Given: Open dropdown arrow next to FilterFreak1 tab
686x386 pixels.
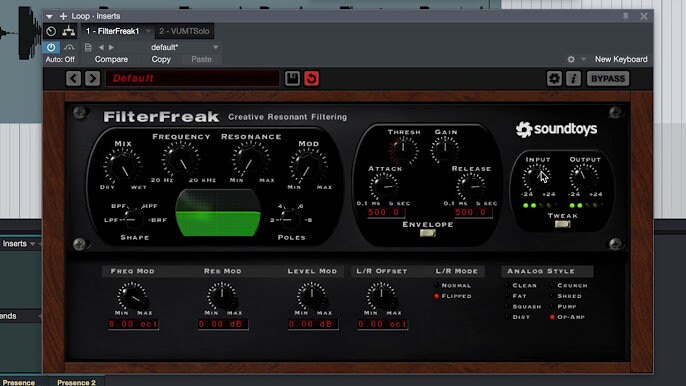Looking at the screenshot, I should click(x=149, y=31).
